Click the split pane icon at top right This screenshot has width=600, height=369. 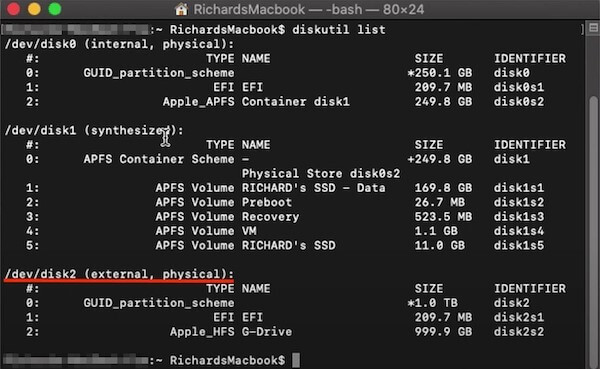pyautogui.click(x=593, y=28)
